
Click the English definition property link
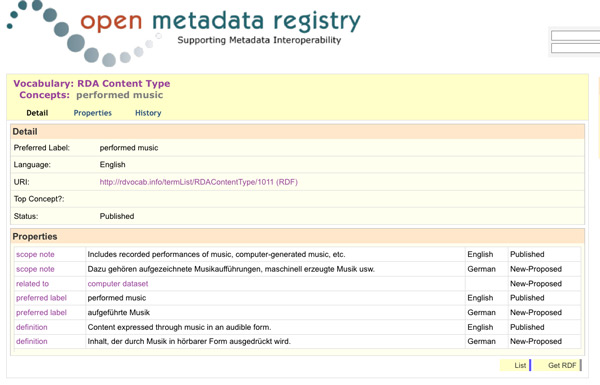pyautogui.click(x=32, y=327)
